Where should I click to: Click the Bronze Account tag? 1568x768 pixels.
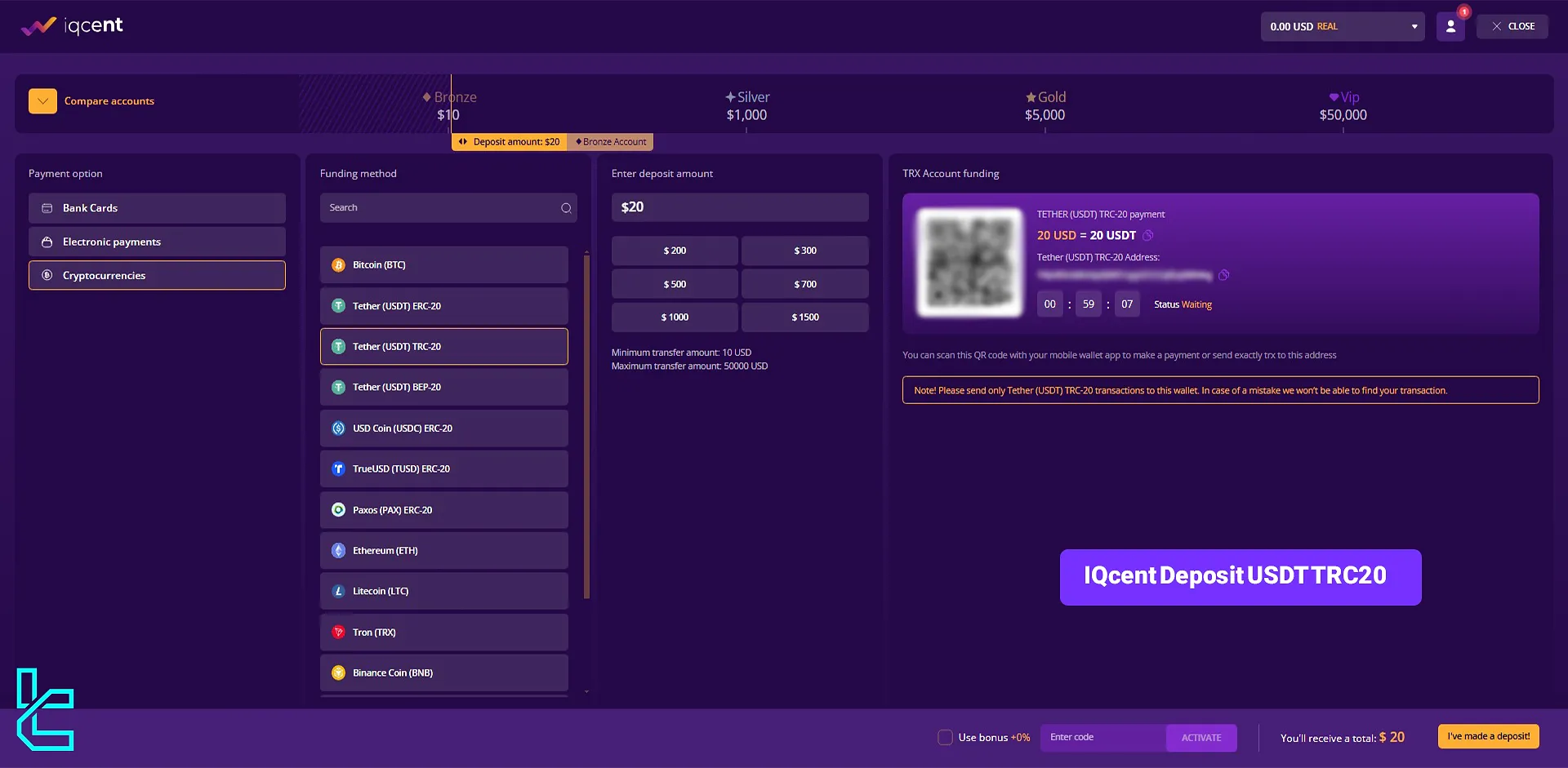pos(611,142)
